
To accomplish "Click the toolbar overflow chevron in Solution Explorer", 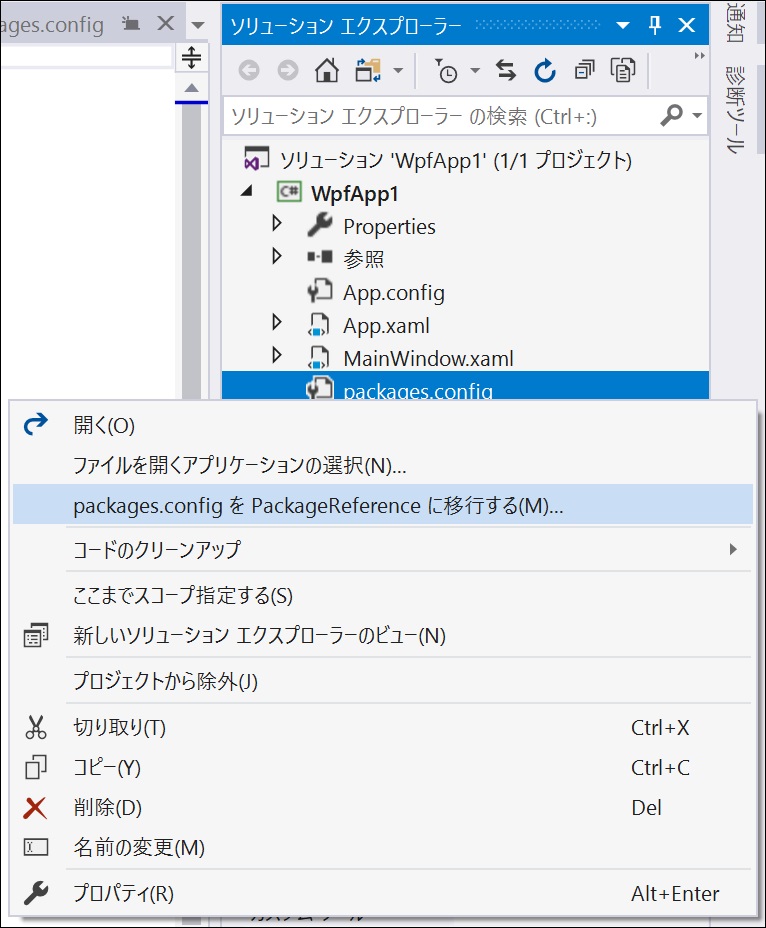I will [x=700, y=56].
